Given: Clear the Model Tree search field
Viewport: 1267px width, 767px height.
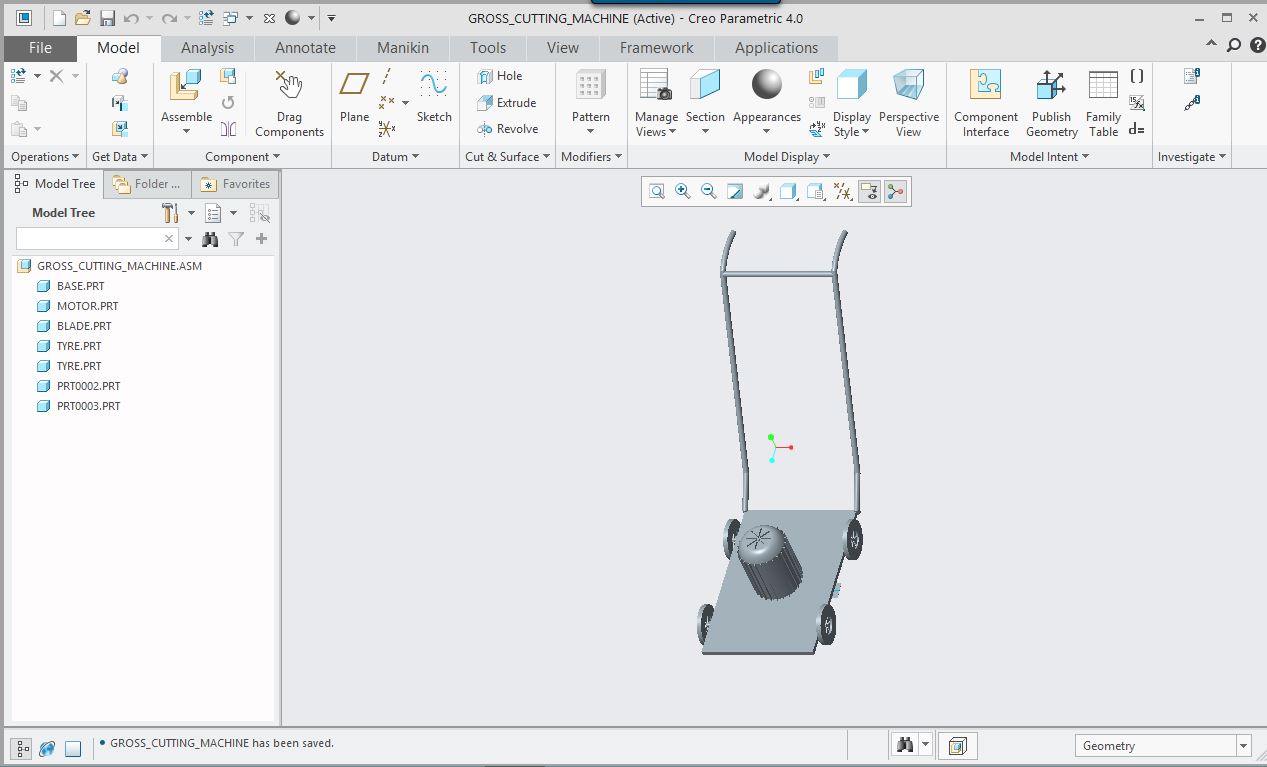Looking at the screenshot, I should point(169,239).
